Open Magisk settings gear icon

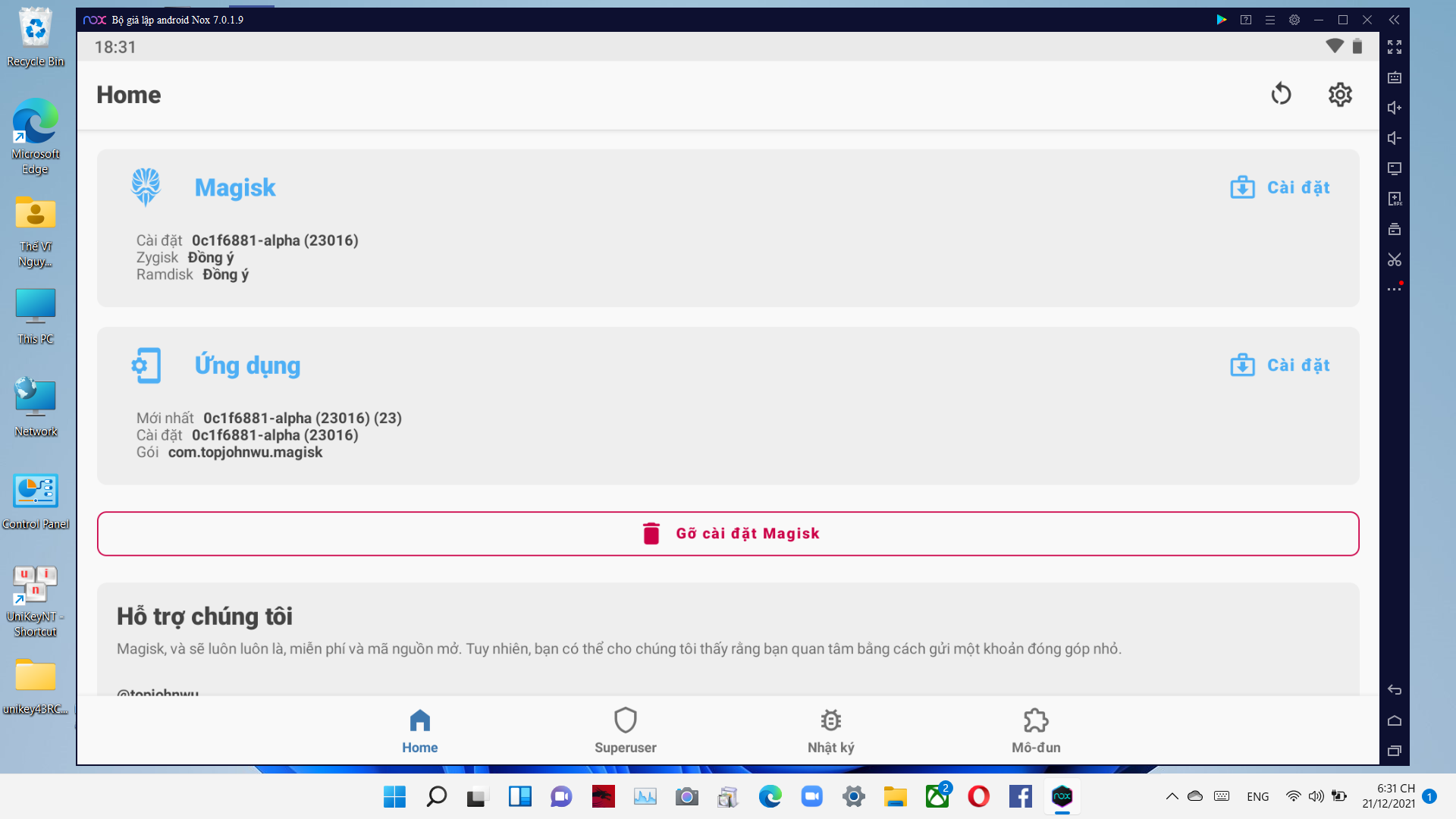tap(1340, 94)
